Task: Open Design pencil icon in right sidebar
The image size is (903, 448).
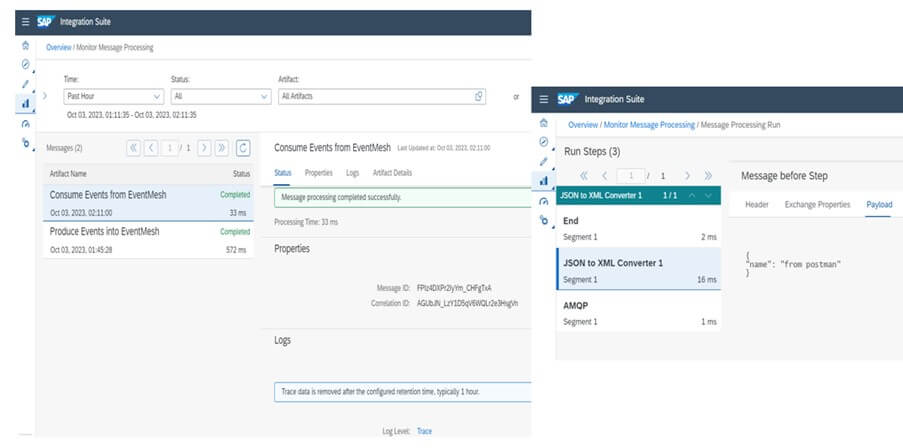Action: [544, 162]
